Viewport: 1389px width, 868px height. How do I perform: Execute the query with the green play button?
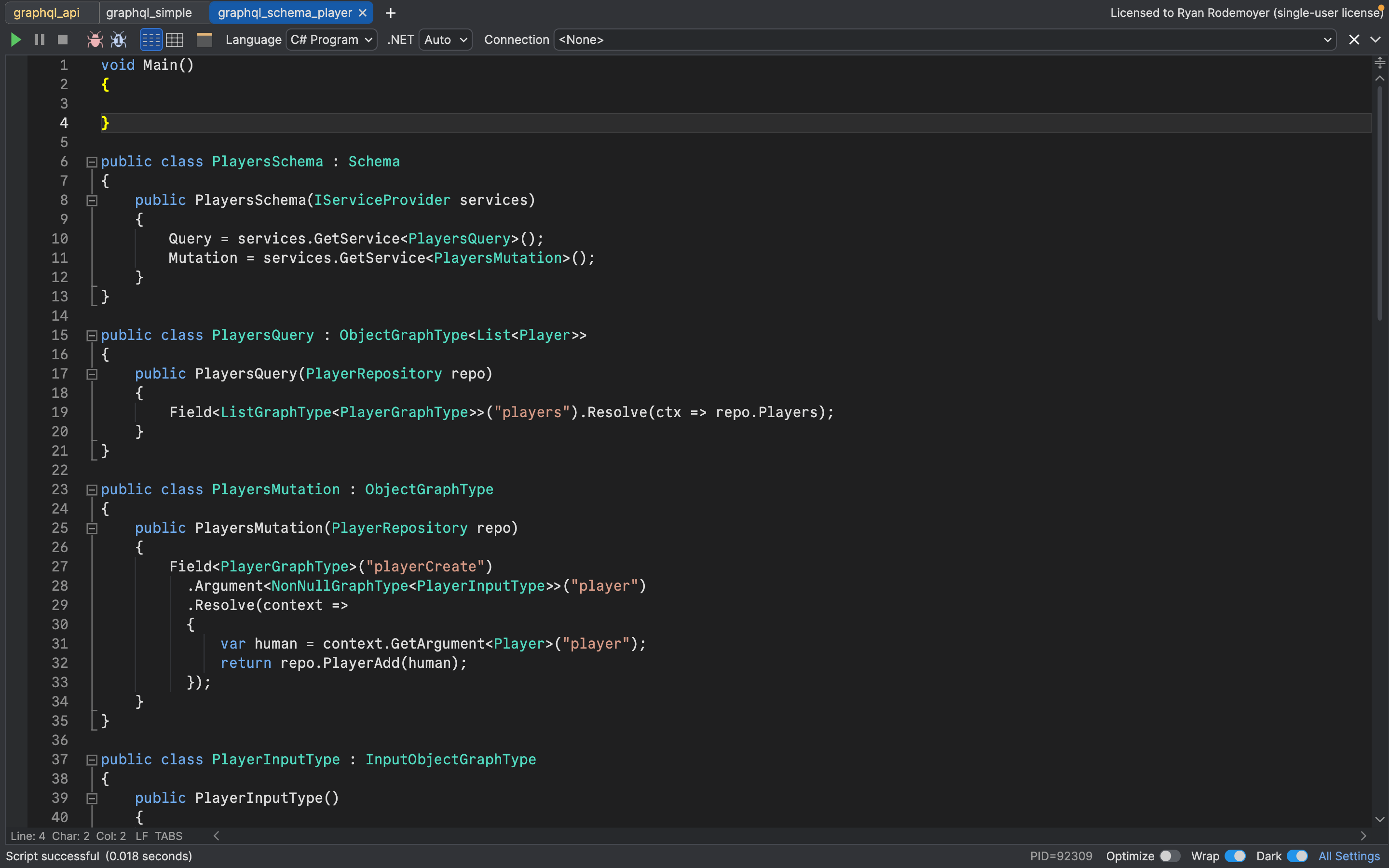16,40
